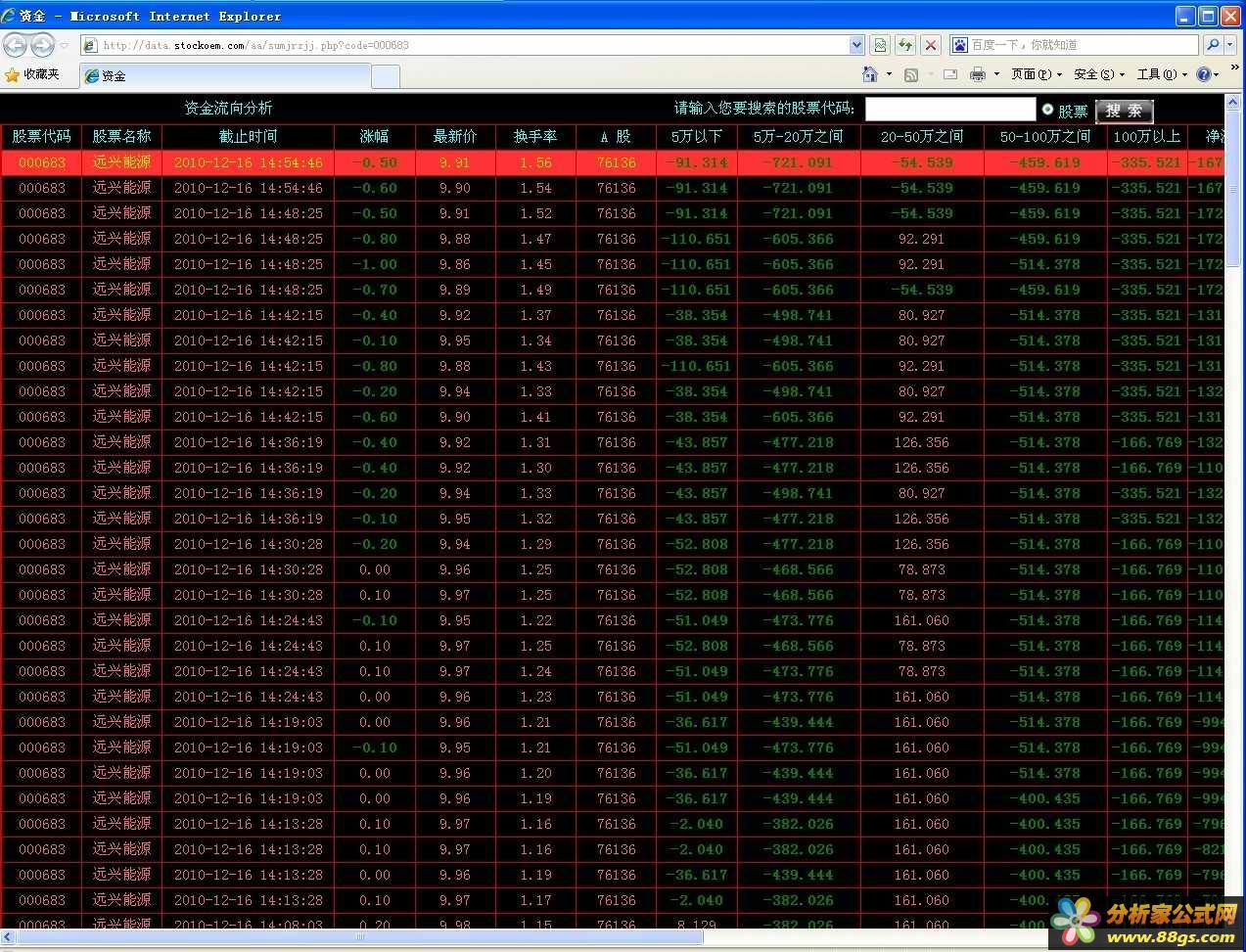Screen dimensions: 1246x952
Task: Select the 股票 radio button
Action: click(1047, 110)
